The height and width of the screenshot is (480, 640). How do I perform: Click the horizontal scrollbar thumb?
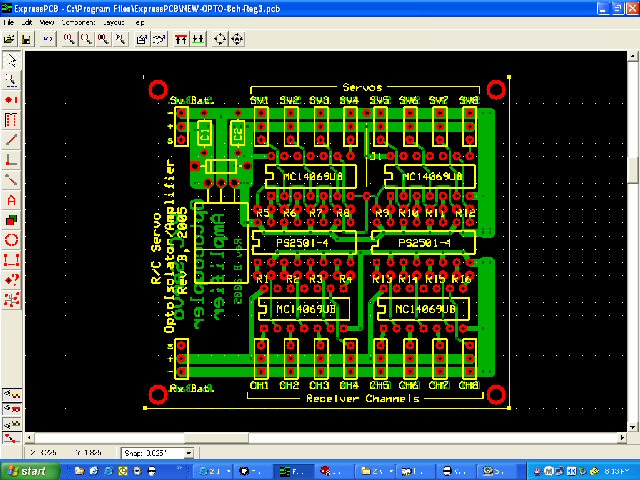[x=216, y=438]
